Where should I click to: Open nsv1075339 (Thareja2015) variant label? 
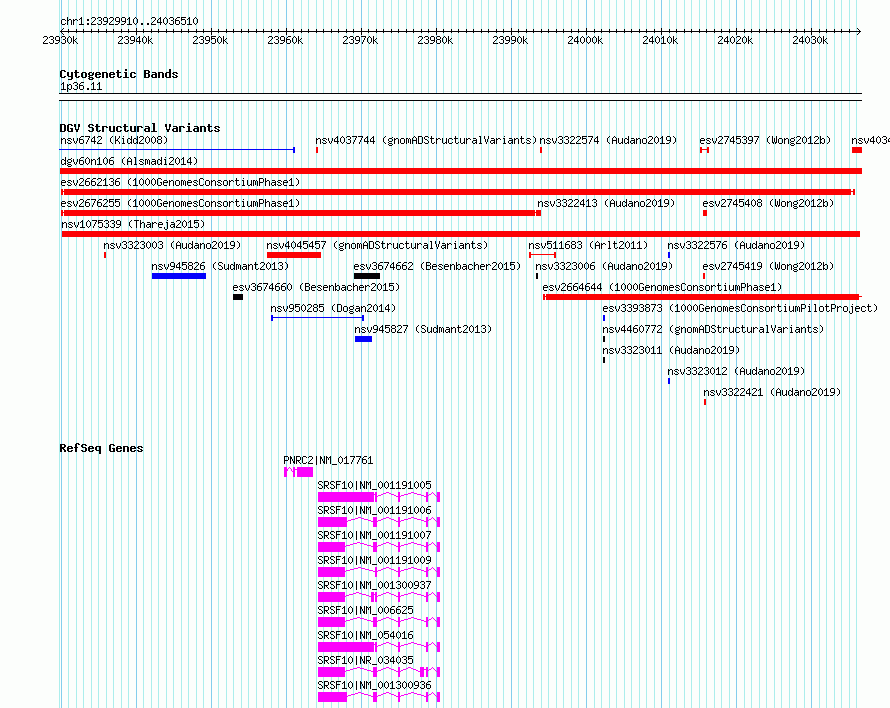[133, 224]
